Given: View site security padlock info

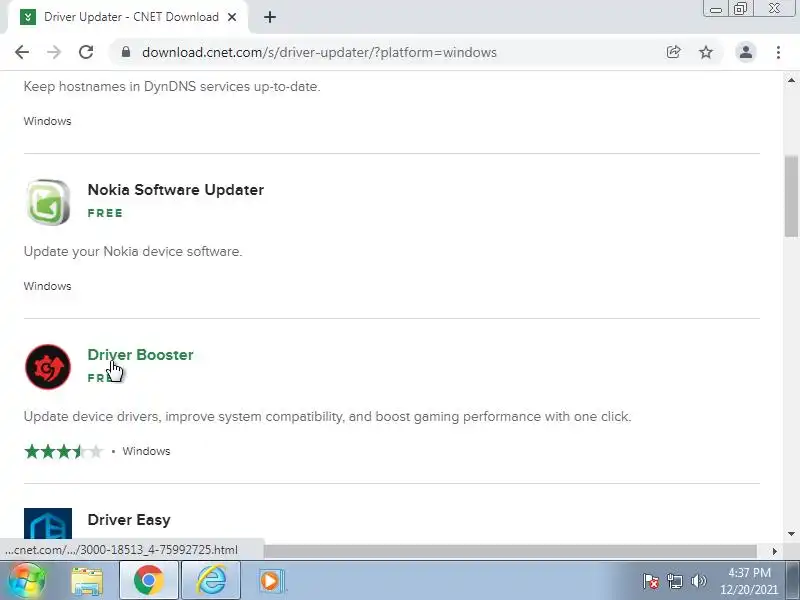Looking at the screenshot, I should (x=126, y=52).
